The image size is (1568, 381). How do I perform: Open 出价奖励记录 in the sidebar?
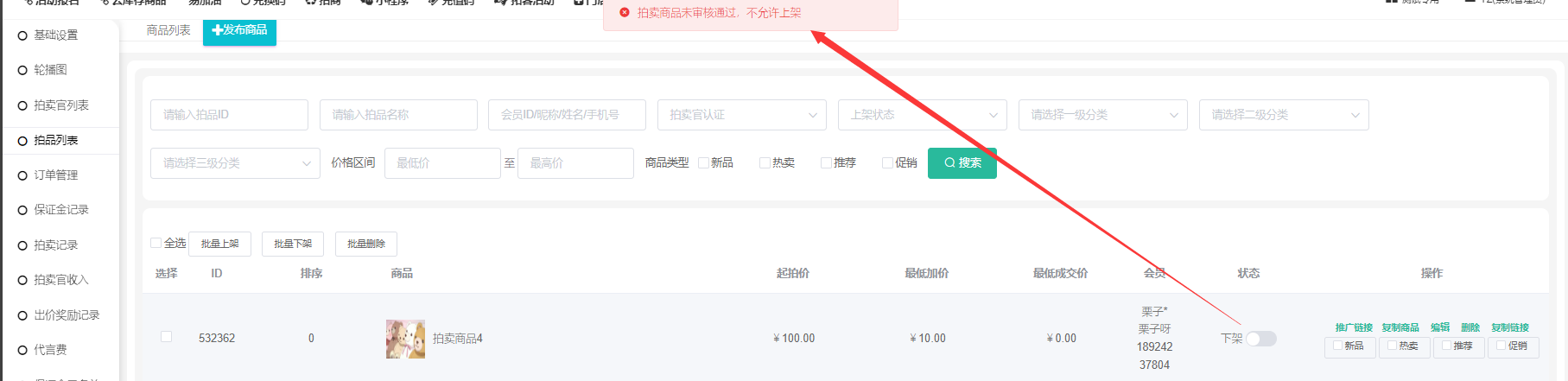67,315
